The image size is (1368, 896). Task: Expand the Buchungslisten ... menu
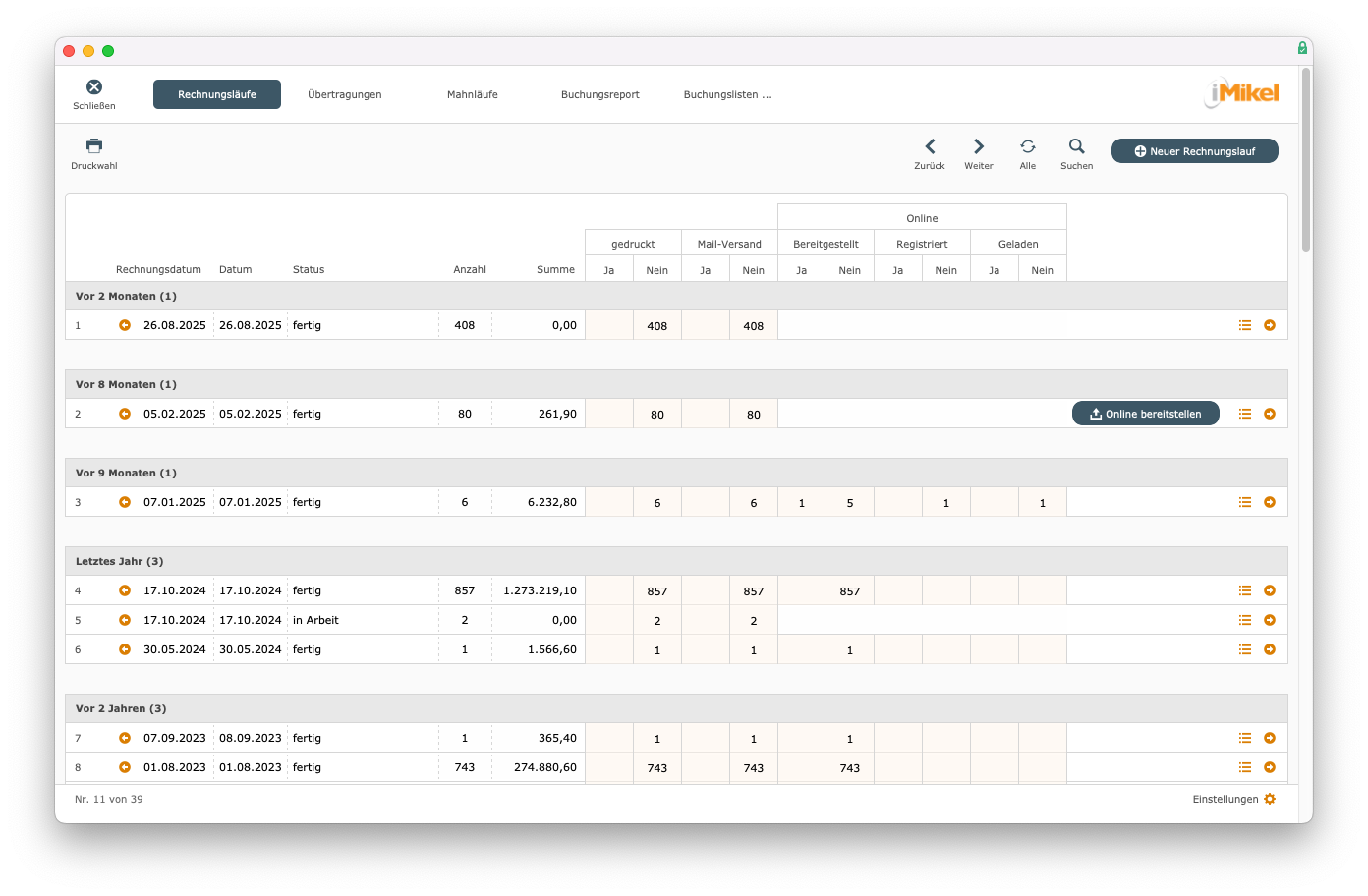point(728,94)
